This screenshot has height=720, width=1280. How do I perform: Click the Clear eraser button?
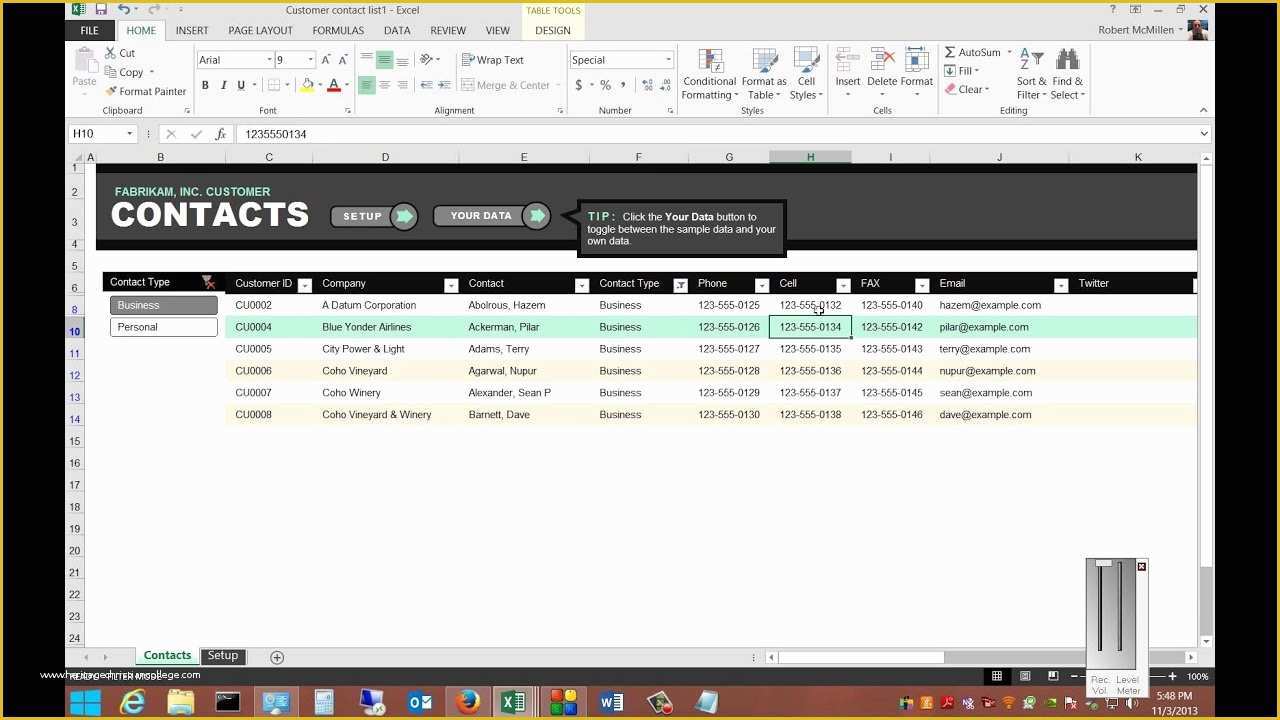coord(966,90)
